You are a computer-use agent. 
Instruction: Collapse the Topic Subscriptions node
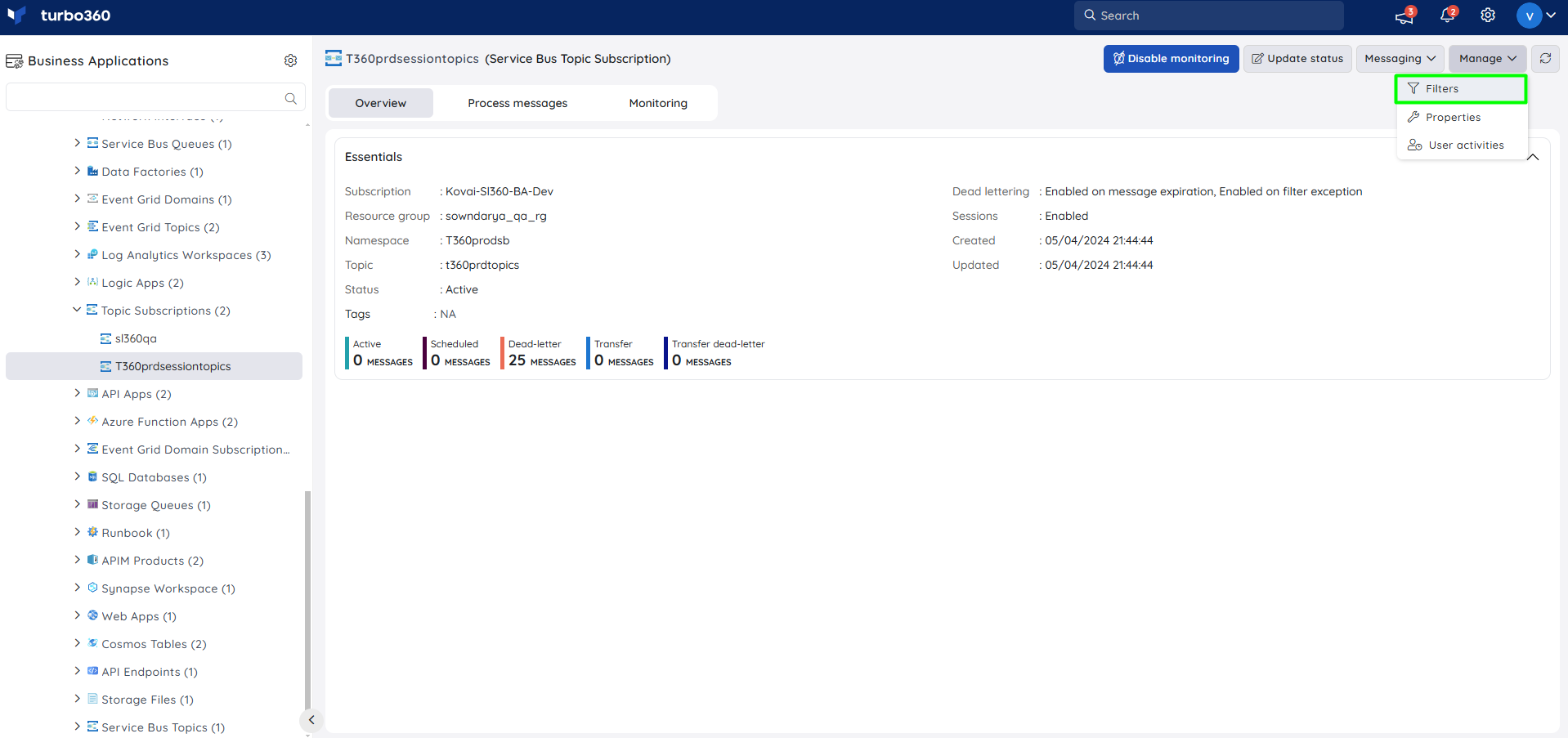(77, 310)
